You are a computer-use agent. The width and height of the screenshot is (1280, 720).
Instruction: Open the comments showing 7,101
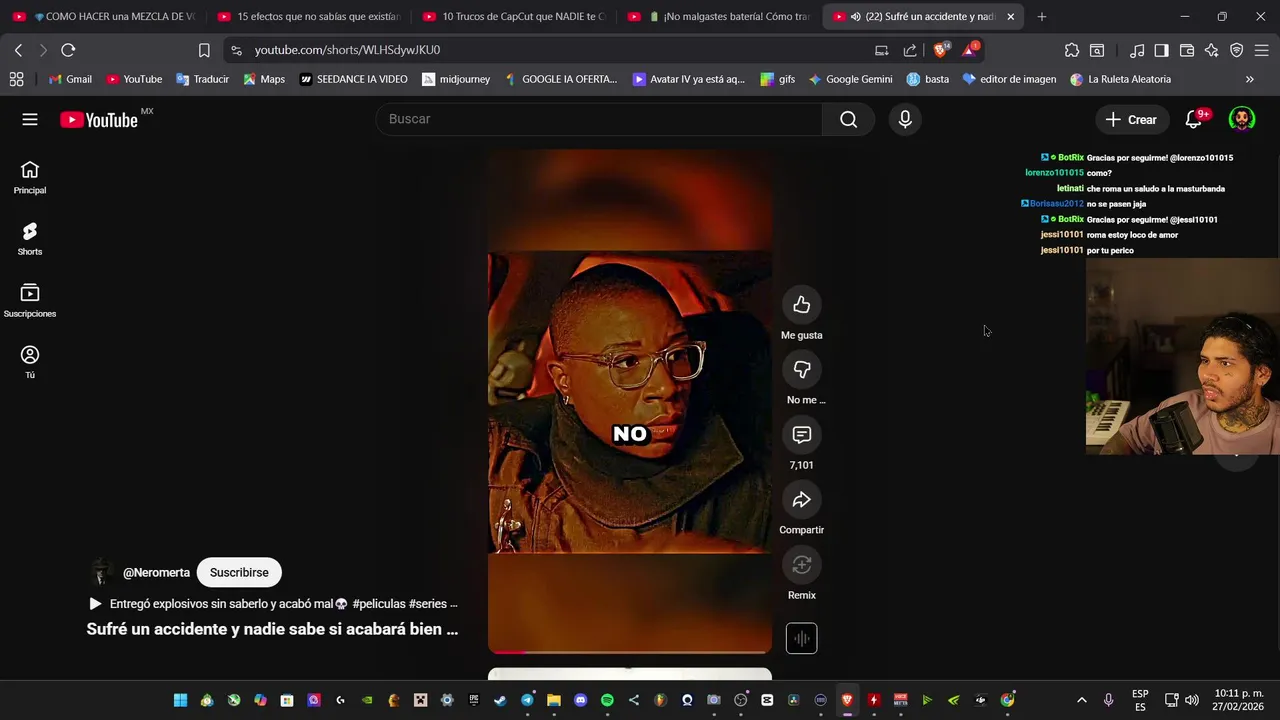click(801, 435)
